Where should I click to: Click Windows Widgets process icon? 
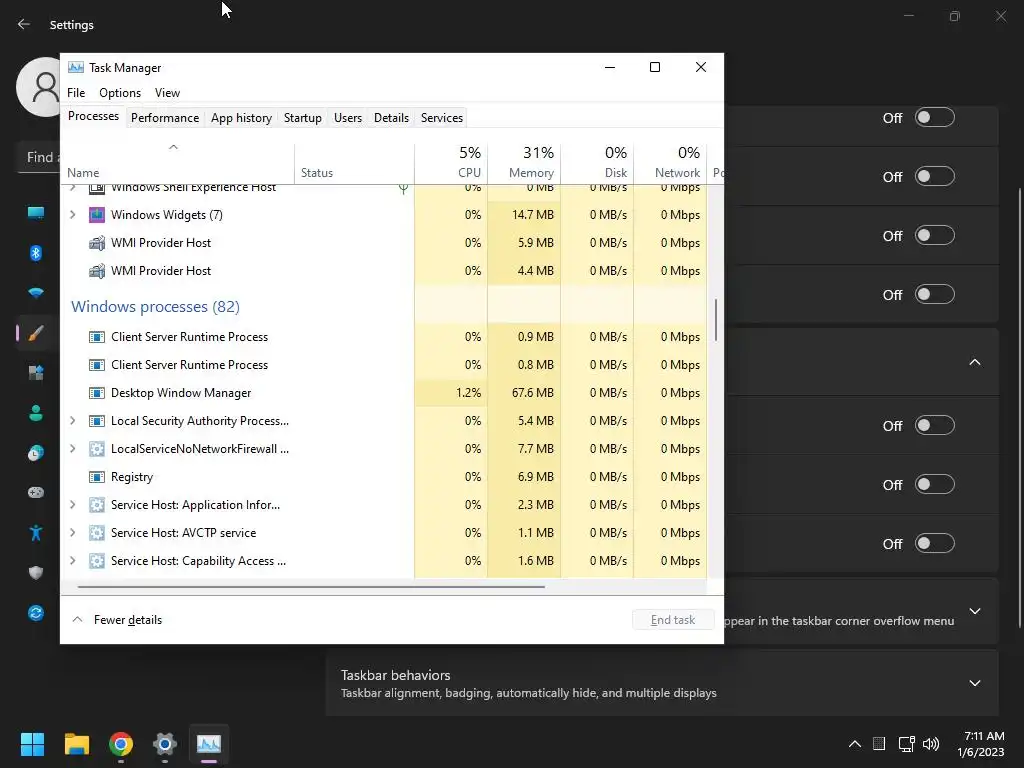[97, 215]
